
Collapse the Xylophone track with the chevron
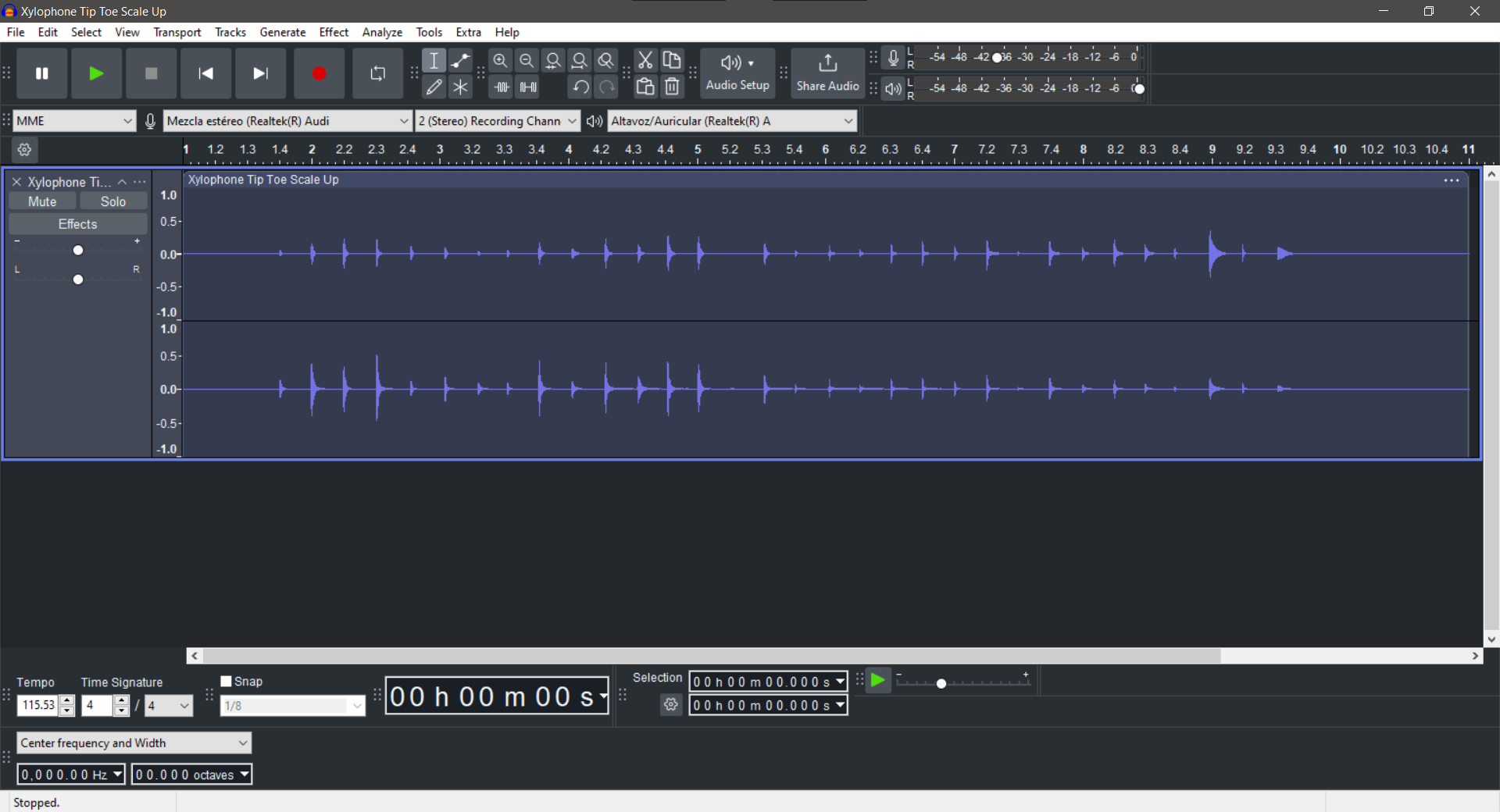pos(122,182)
